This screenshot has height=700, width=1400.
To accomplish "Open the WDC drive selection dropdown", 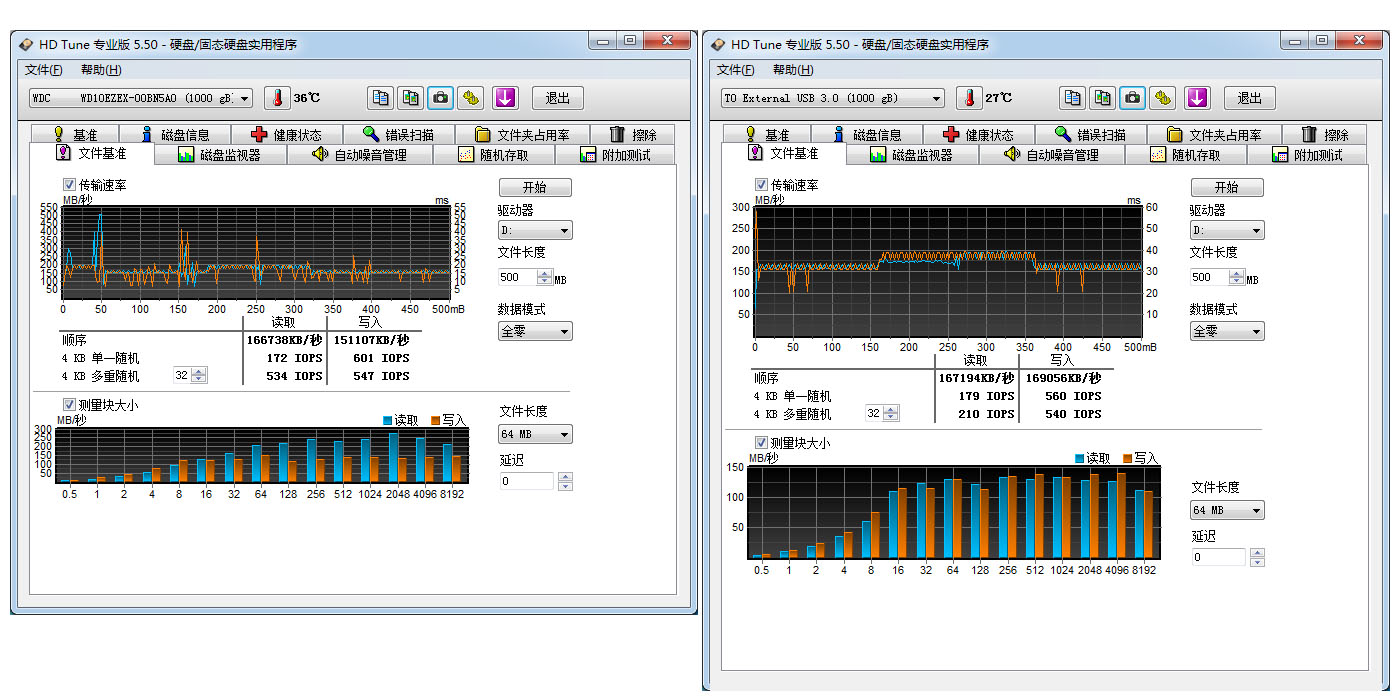I will coord(245,97).
